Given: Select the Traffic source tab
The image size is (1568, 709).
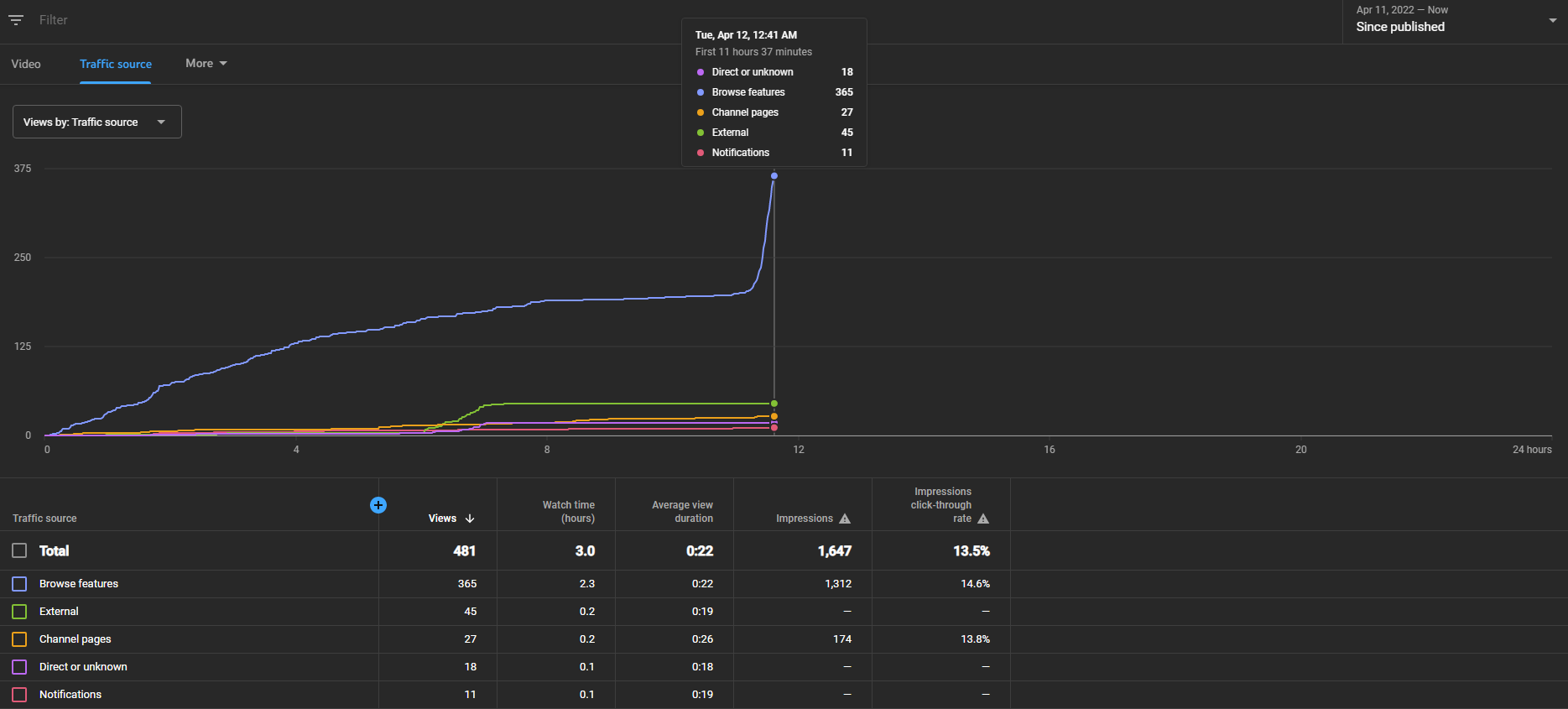Looking at the screenshot, I should [116, 64].
